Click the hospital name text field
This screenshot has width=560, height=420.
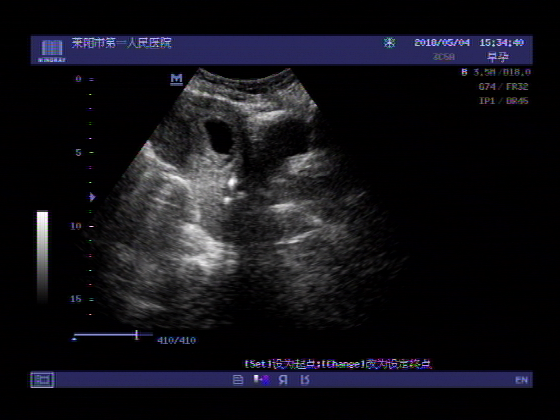pos(121,43)
